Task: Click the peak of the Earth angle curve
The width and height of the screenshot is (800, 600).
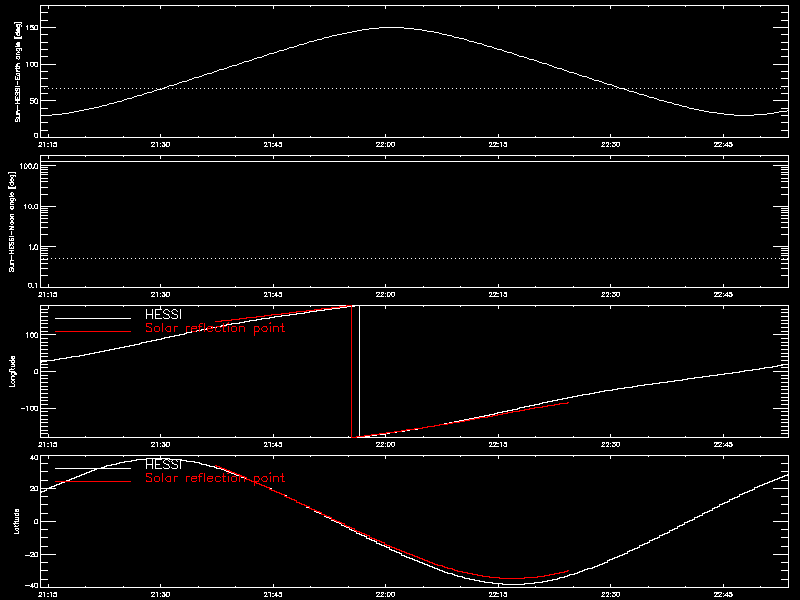Action: click(x=390, y=28)
